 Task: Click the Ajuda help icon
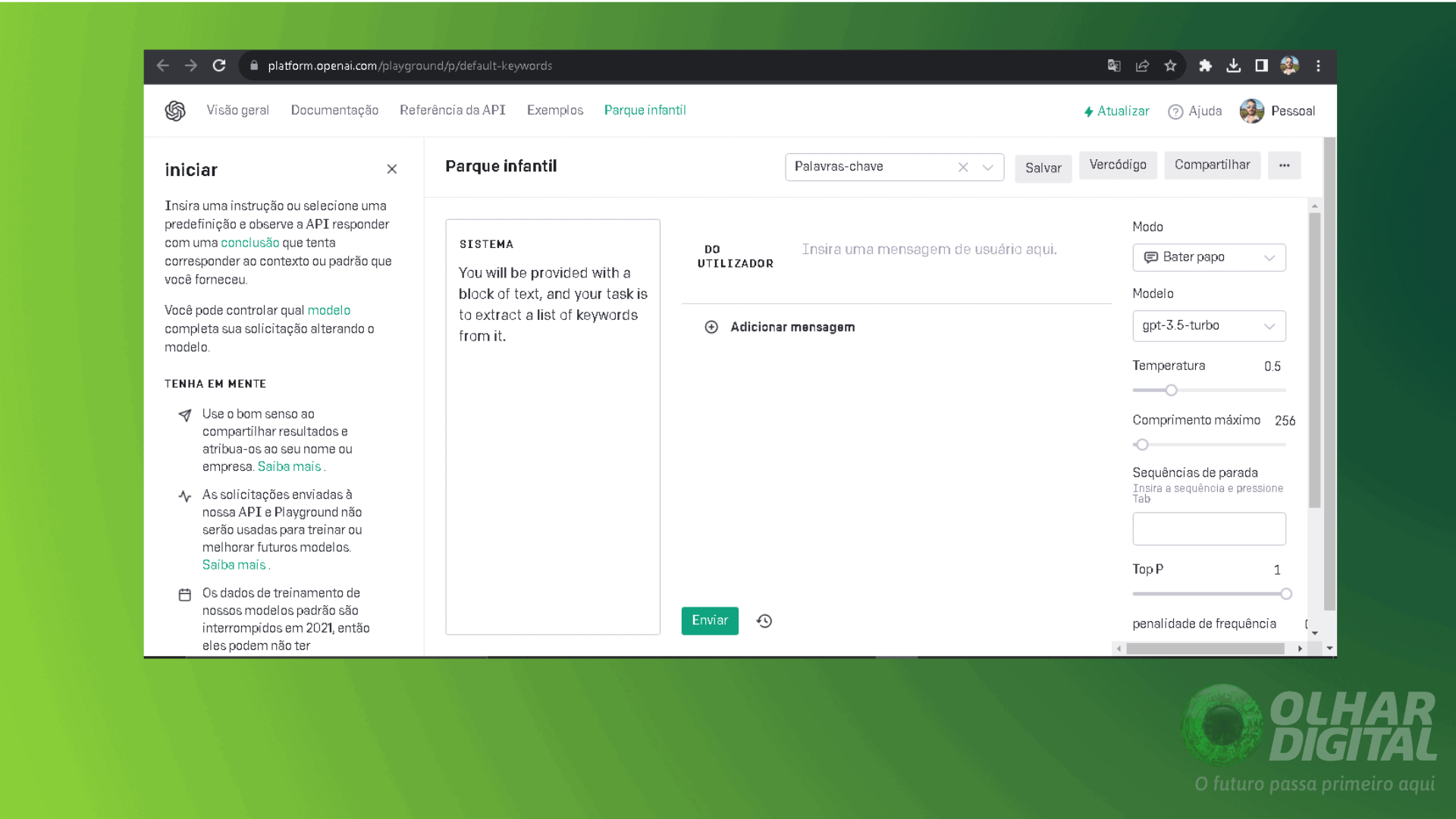click(x=1175, y=111)
